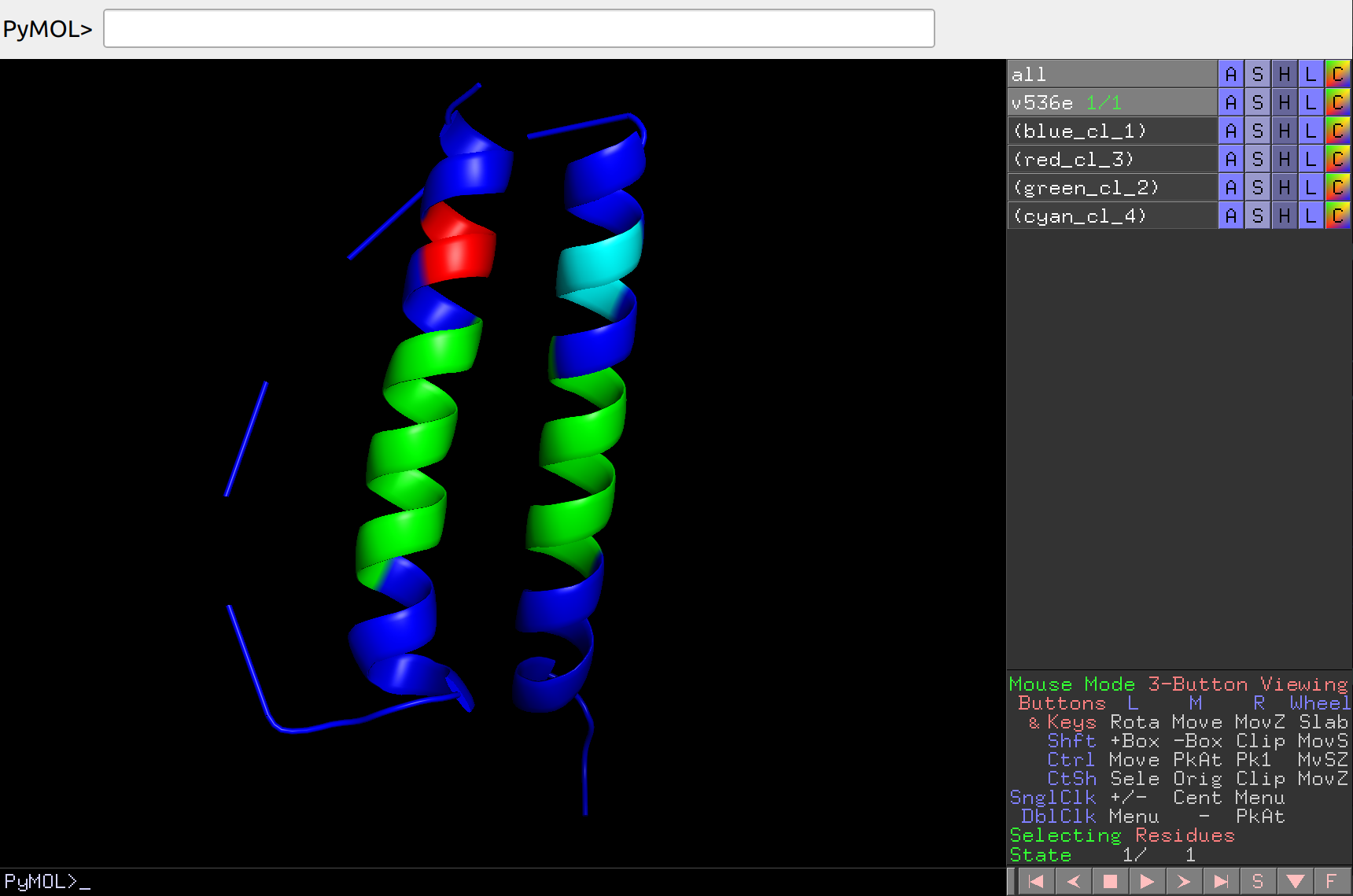The height and width of the screenshot is (896, 1353).
Task: Toggle visibility of v536e object
Action: tap(1112, 102)
